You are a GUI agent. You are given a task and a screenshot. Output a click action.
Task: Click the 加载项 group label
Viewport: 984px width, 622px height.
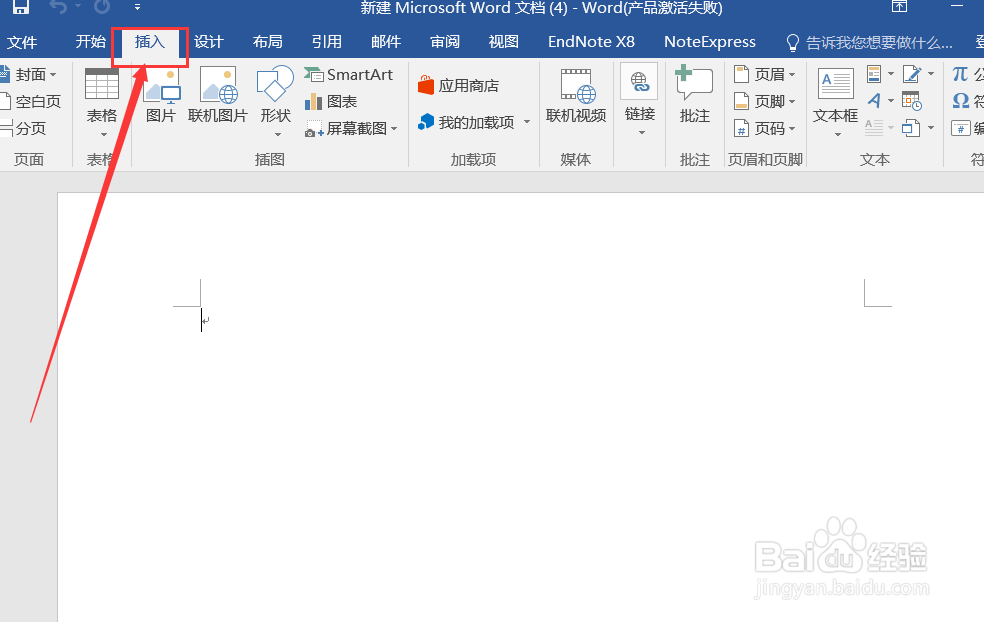(x=473, y=159)
